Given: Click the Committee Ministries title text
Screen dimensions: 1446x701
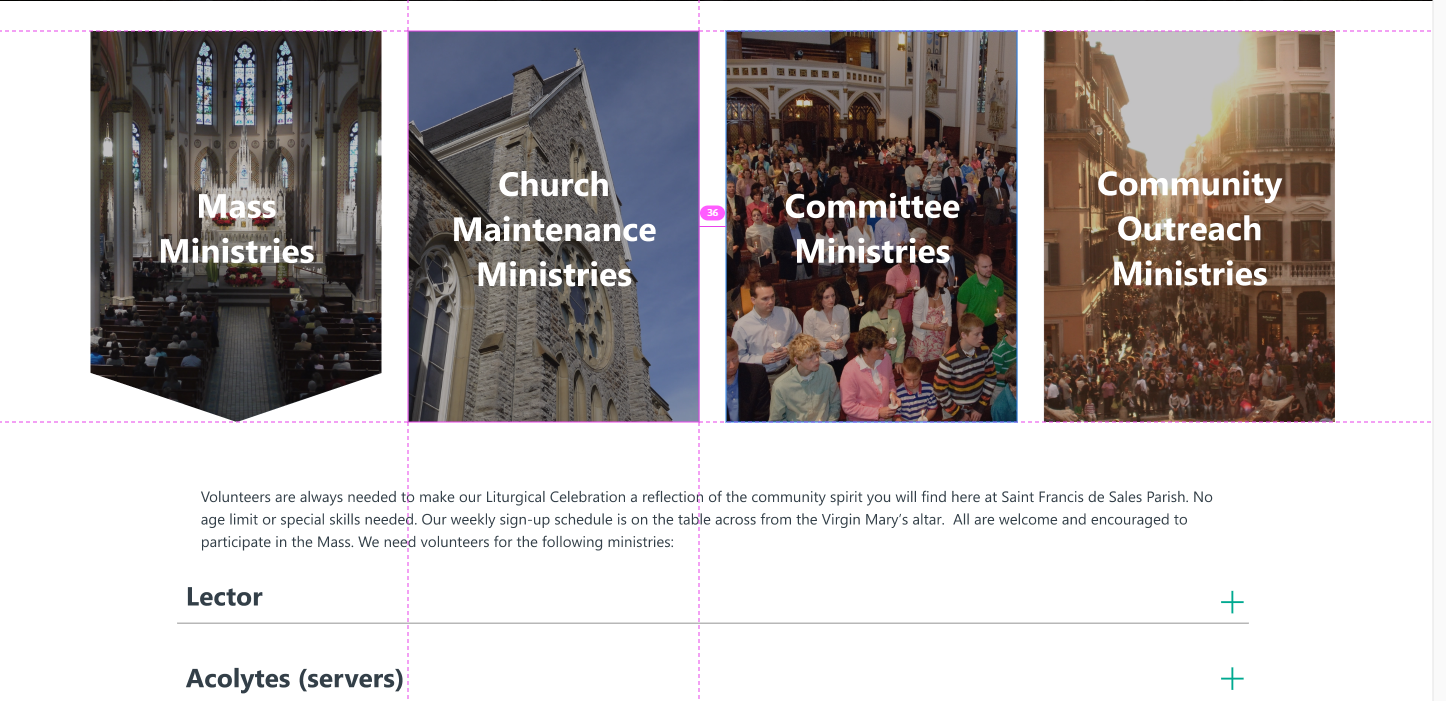Looking at the screenshot, I should (872, 229).
